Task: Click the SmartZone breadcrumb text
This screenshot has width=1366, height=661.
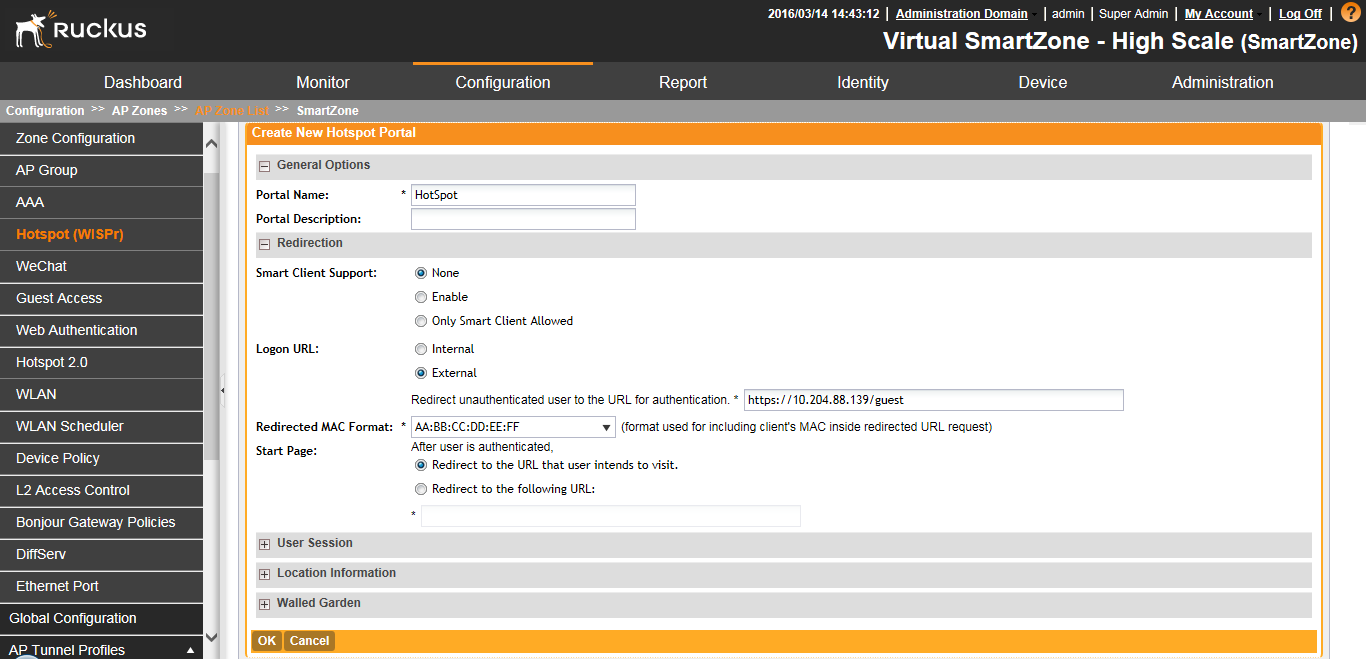Action: [x=327, y=111]
